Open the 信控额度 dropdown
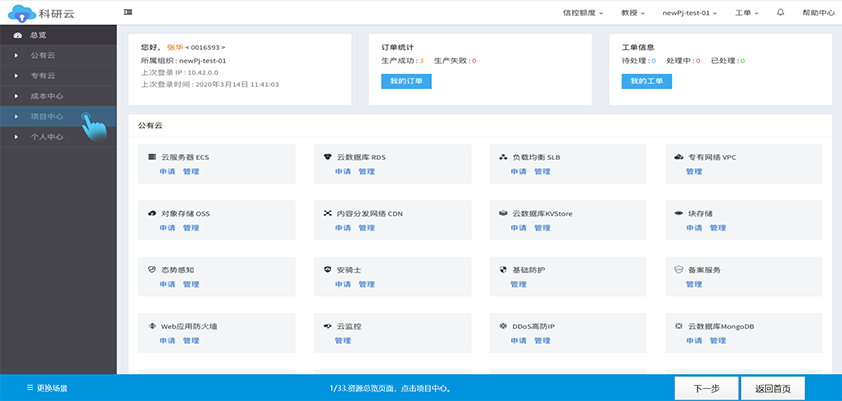The image size is (842, 401). 583,12
